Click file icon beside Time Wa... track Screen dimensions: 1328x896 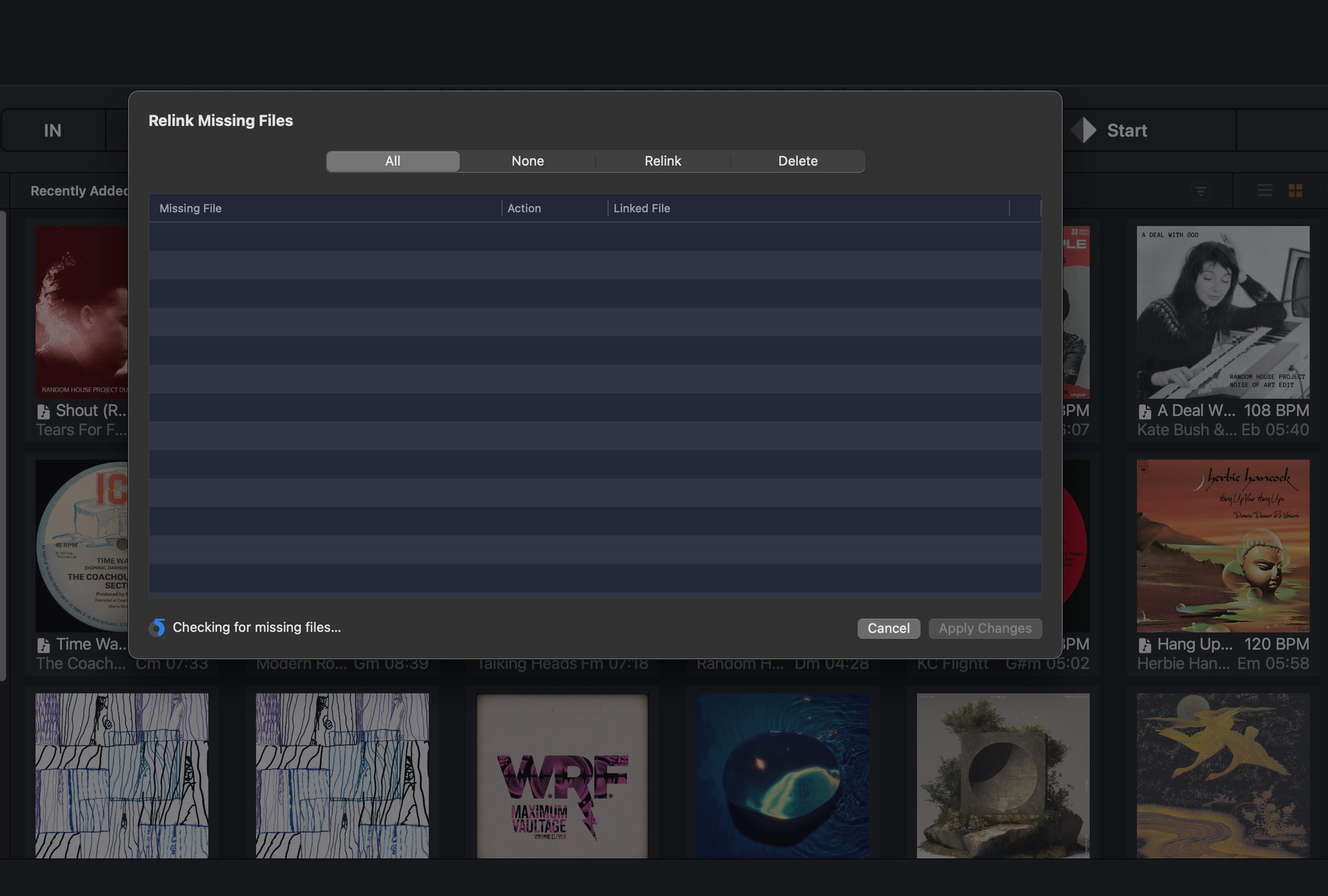pos(44,645)
